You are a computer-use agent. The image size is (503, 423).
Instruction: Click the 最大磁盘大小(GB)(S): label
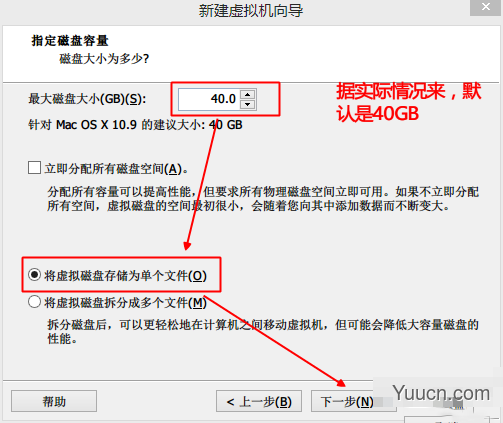click(x=87, y=99)
